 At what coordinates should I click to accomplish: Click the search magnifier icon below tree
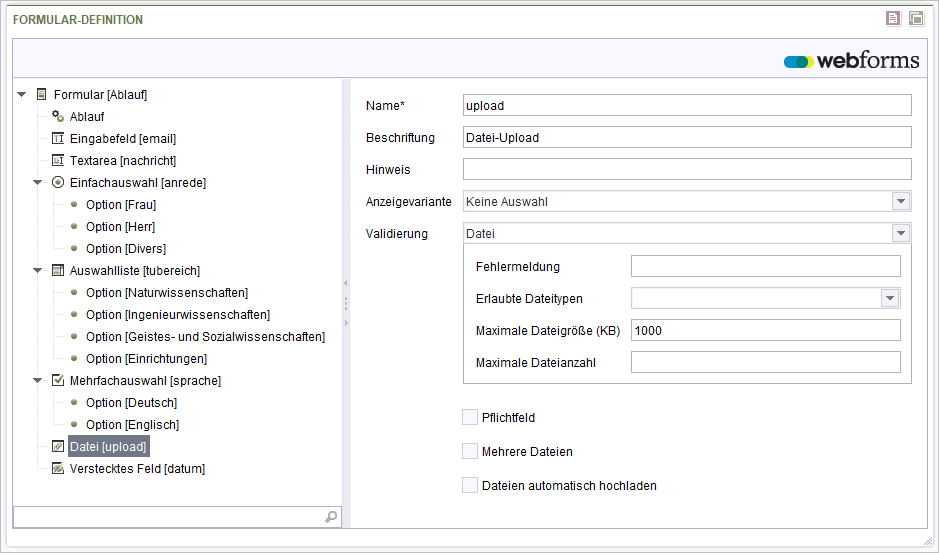[331, 516]
